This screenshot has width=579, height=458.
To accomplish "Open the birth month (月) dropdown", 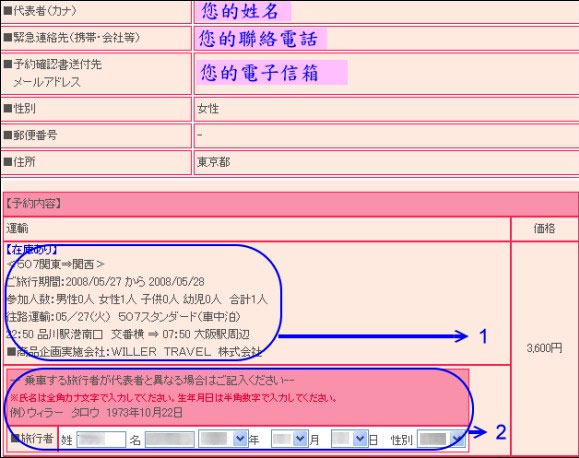I will point(289,439).
